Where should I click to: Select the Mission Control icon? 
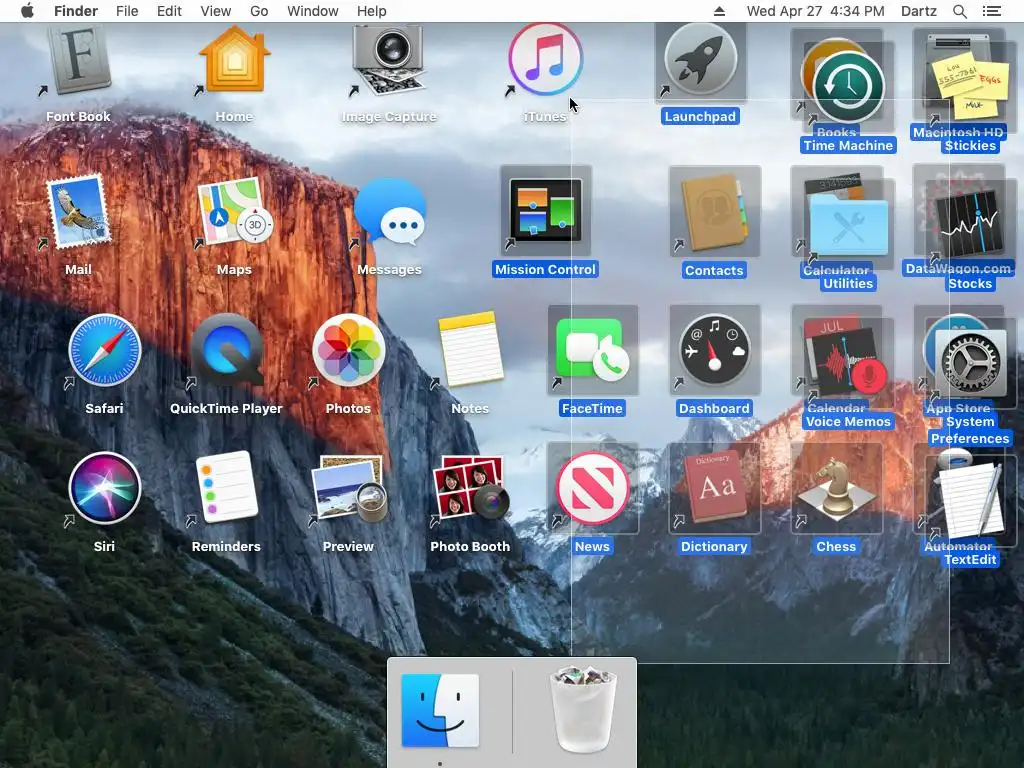(x=545, y=212)
